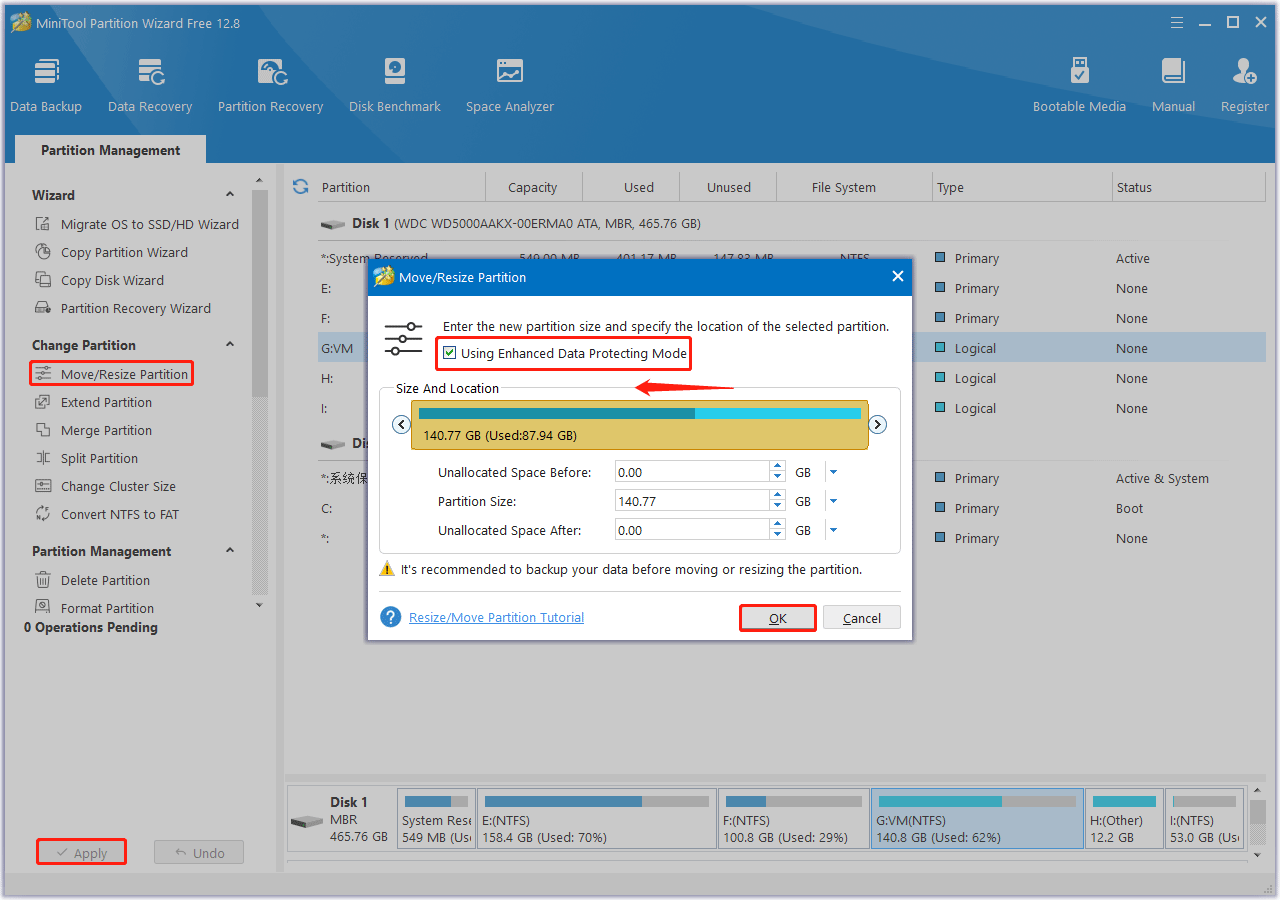Open the Register option
Screen dimensions: 1280x900
point(1245,85)
